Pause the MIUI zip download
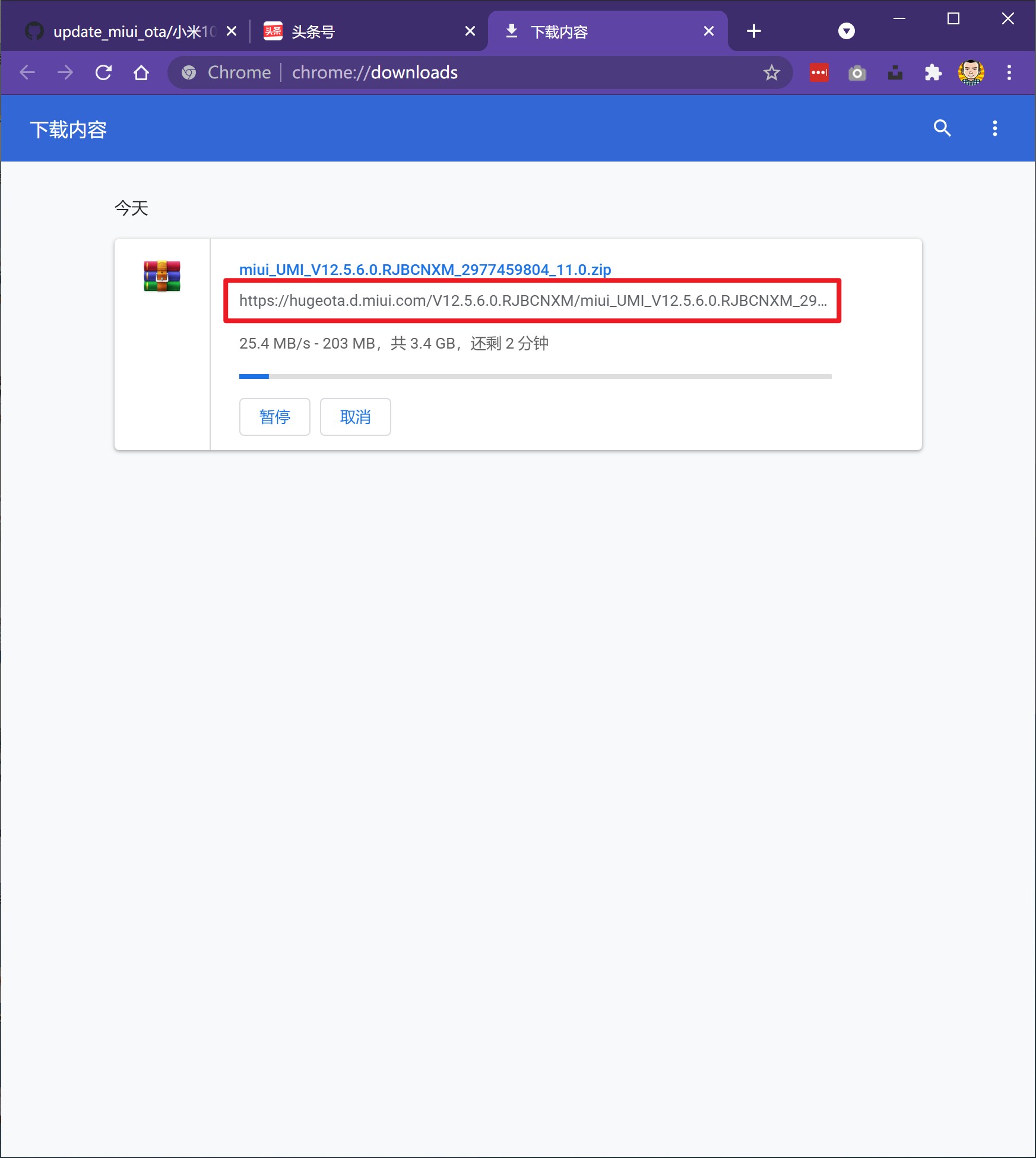This screenshot has width=1036, height=1158. click(x=274, y=417)
